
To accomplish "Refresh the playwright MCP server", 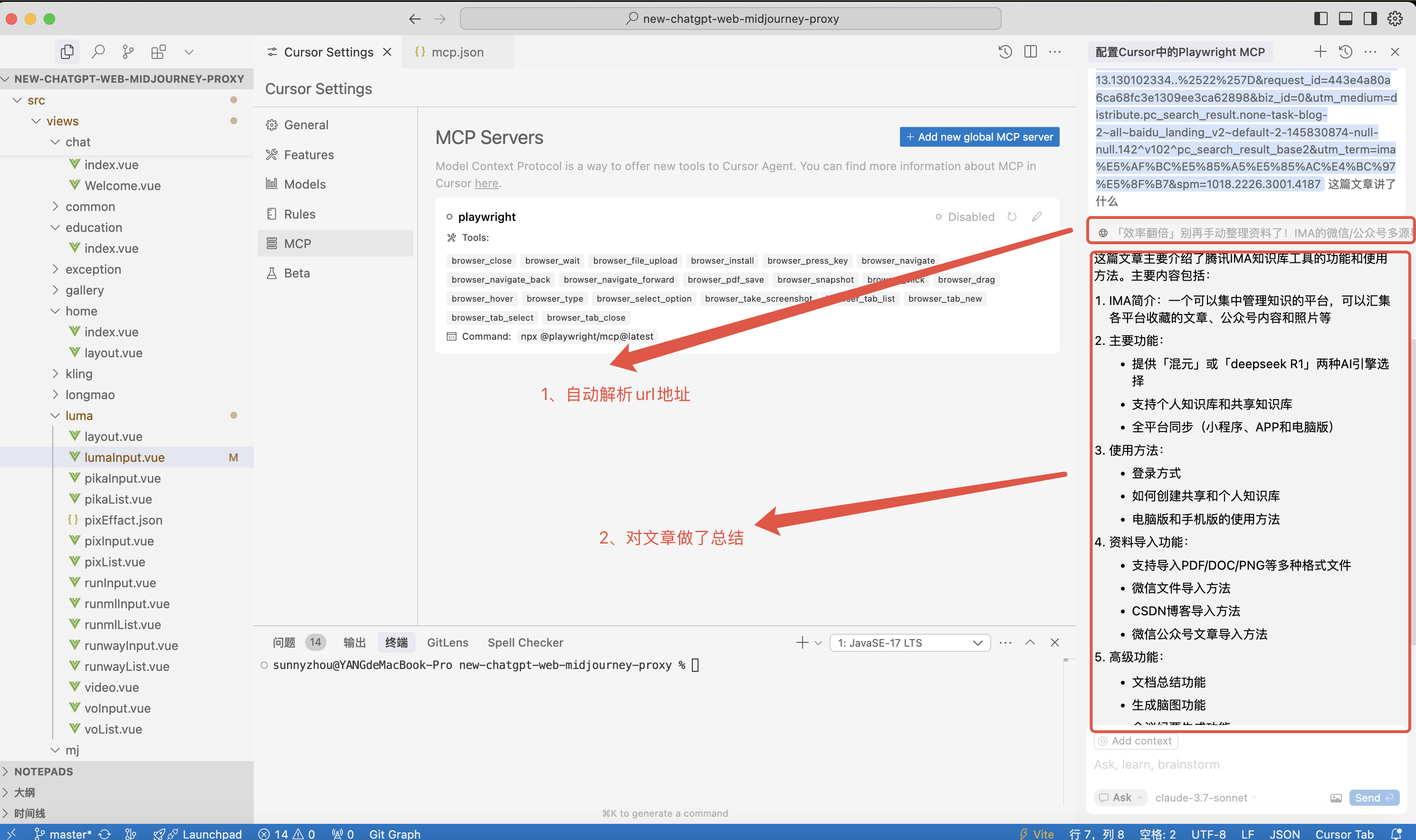I will (1012, 217).
